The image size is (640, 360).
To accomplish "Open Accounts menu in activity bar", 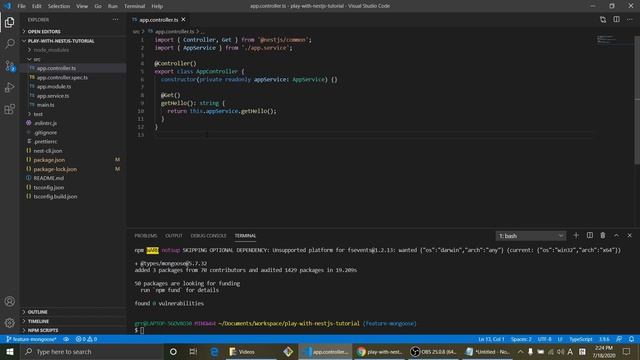I will pyautogui.click(x=9, y=301).
